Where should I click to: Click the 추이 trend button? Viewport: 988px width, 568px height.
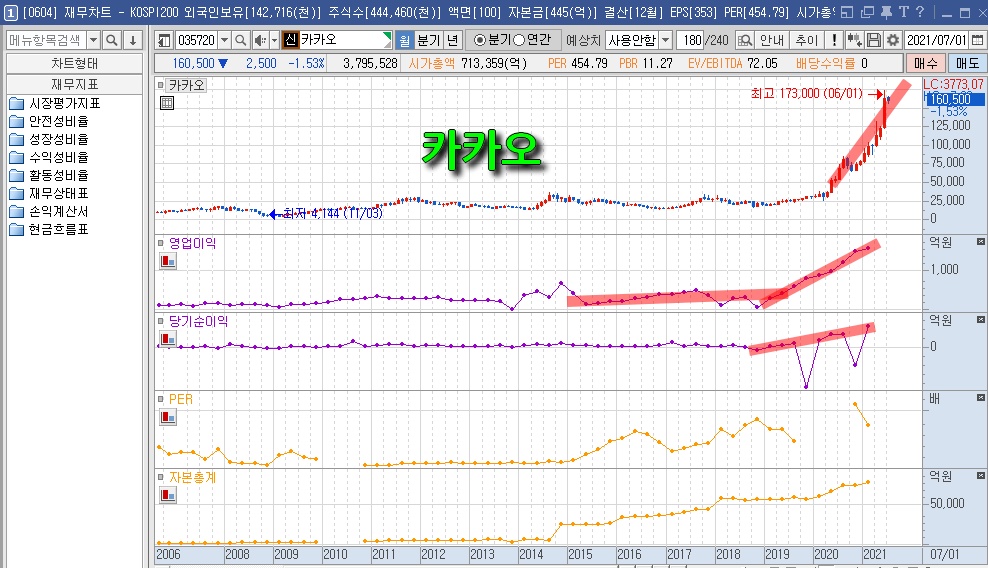[807, 40]
